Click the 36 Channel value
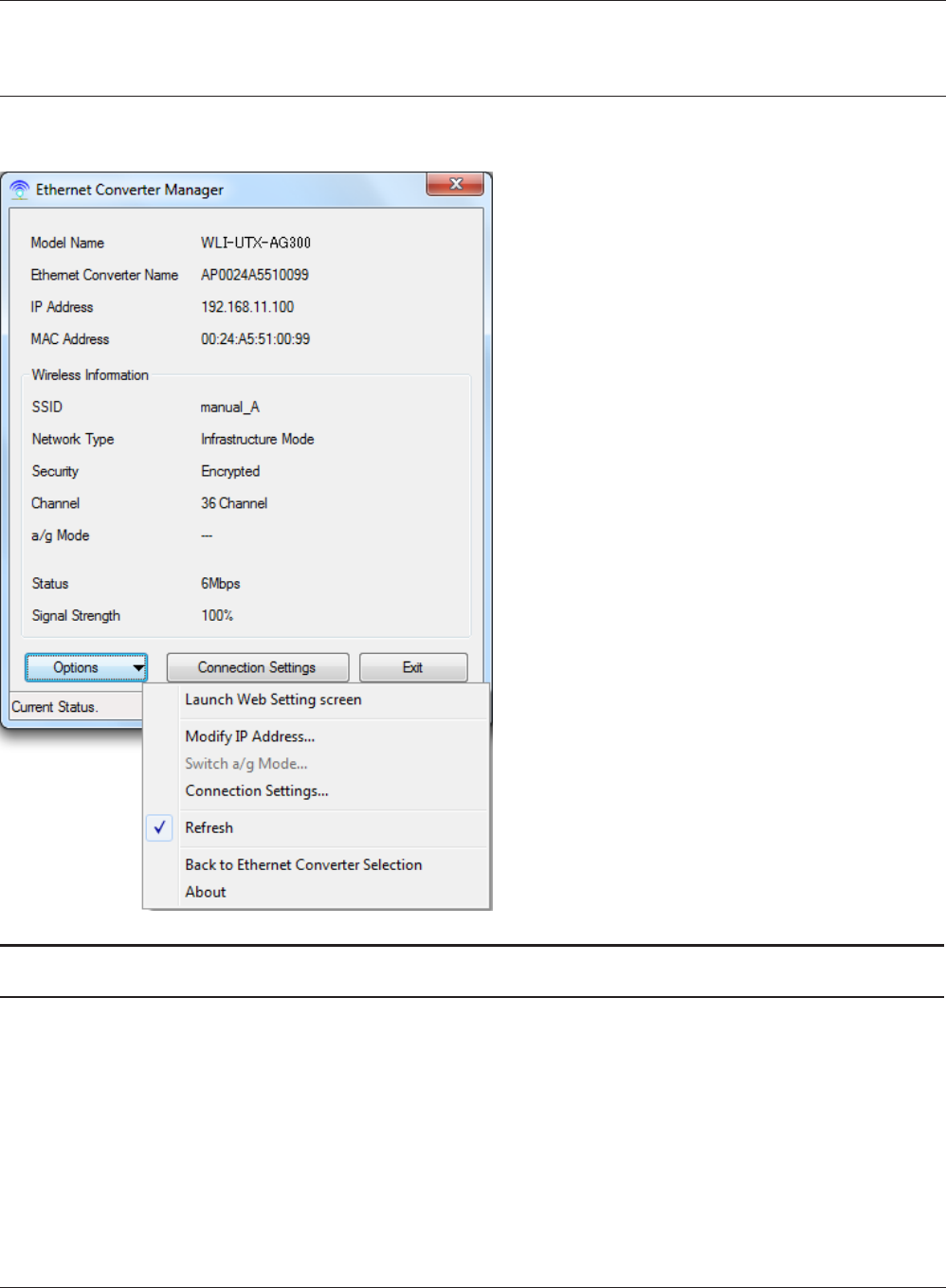This screenshot has width=946, height=1288. pyautogui.click(x=234, y=504)
